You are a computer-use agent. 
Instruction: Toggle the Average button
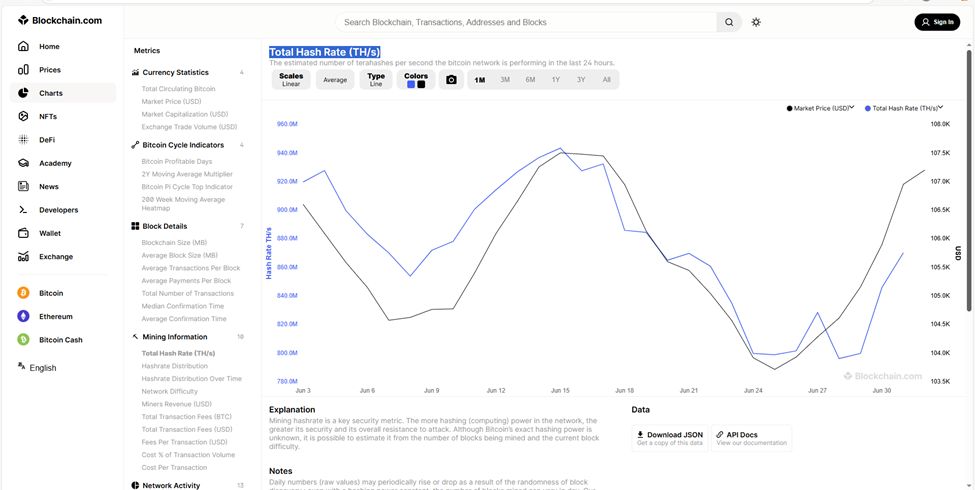coord(335,80)
